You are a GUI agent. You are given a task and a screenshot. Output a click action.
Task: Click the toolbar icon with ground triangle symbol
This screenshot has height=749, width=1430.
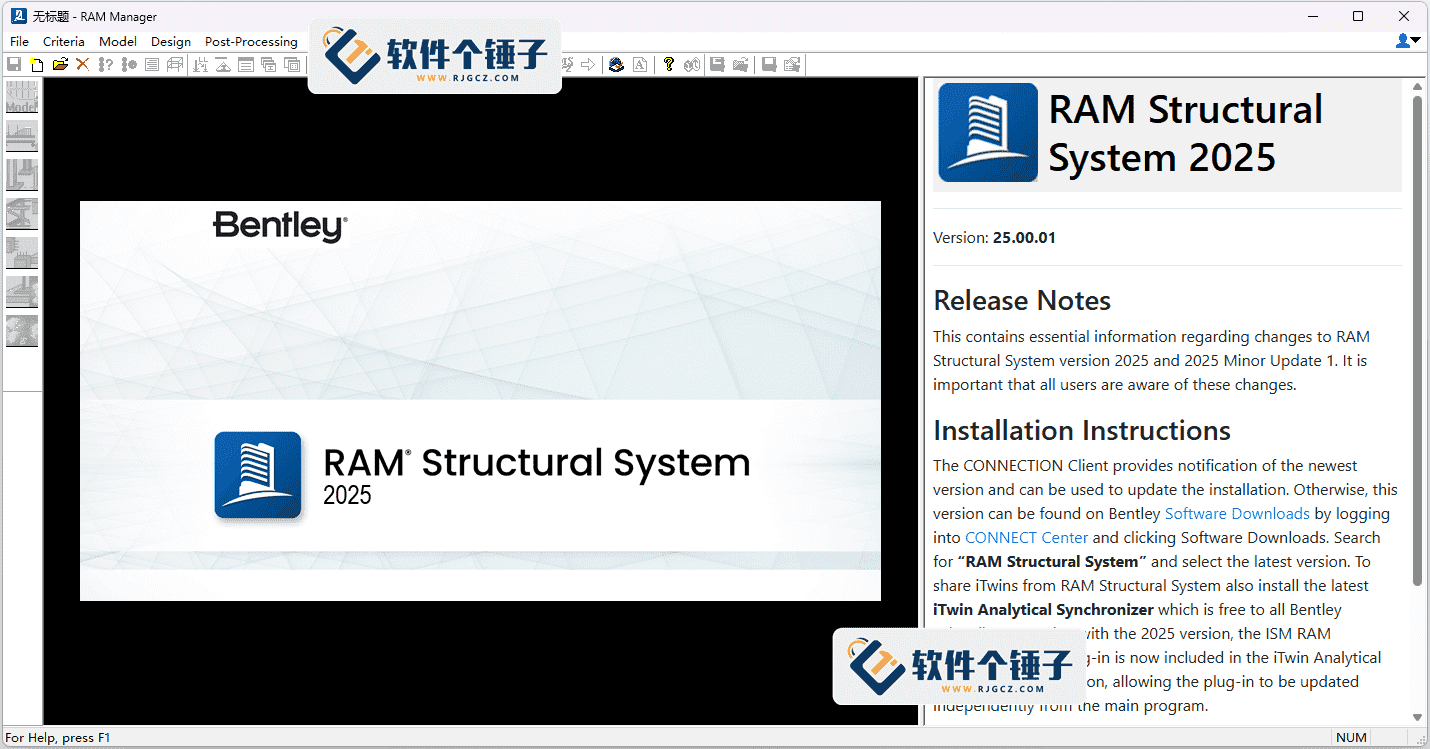pyautogui.click(x=223, y=64)
